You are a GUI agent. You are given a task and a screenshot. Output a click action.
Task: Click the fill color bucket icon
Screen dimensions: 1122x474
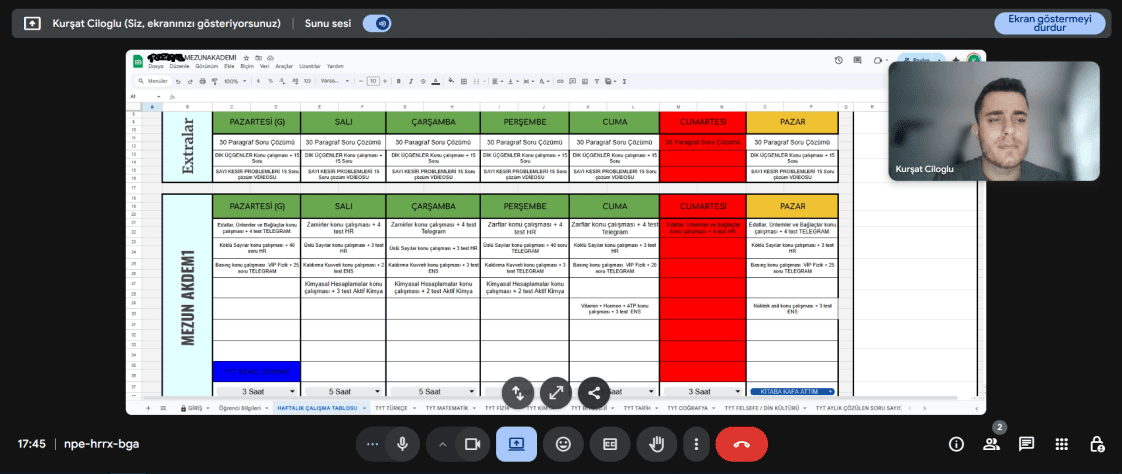[451, 81]
